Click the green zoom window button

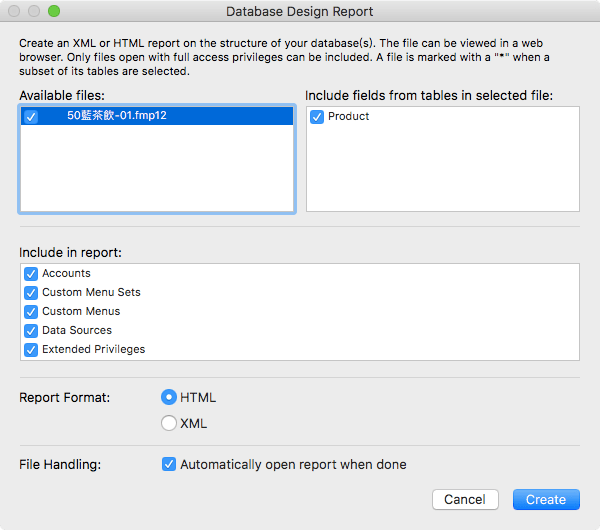point(54,12)
